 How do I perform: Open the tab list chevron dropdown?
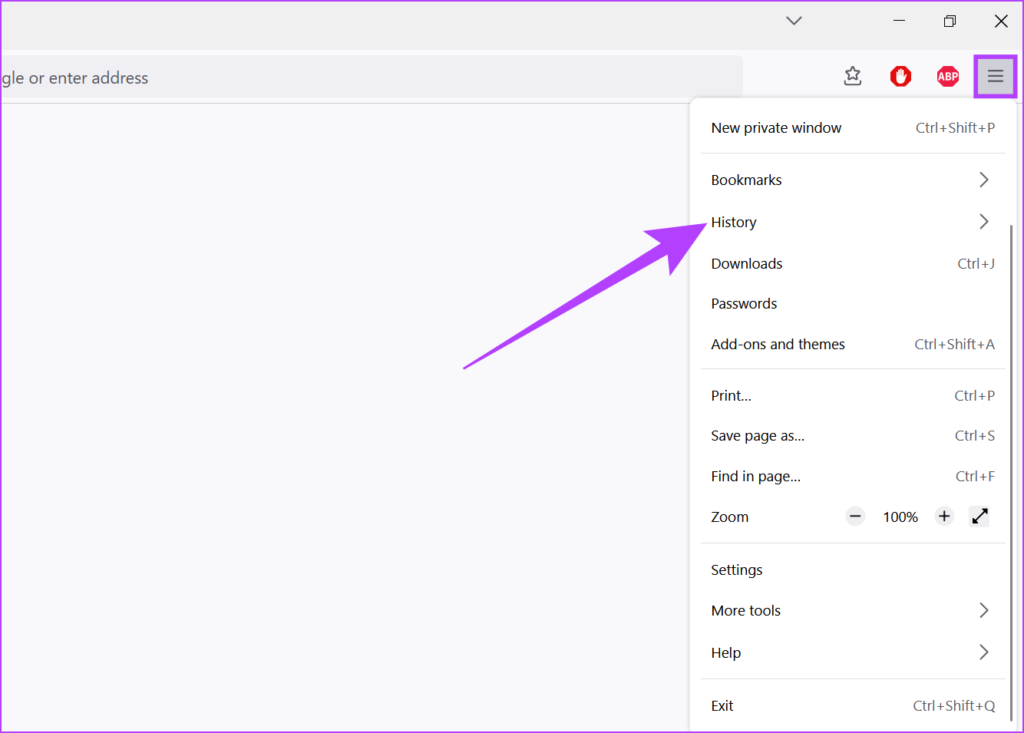pos(793,20)
